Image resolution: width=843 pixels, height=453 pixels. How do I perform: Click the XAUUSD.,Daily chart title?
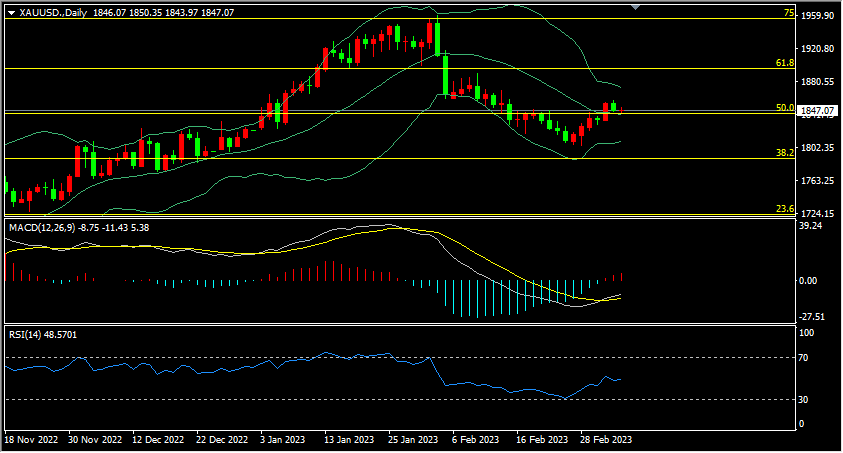(x=53, y=12)
